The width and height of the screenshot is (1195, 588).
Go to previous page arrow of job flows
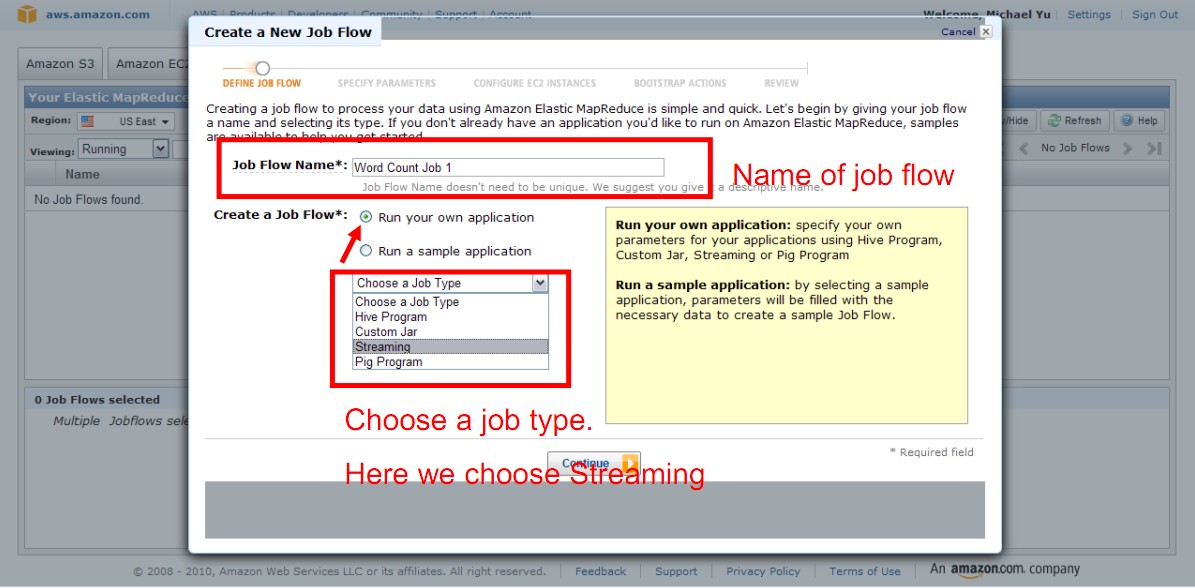click(1024, 149)
